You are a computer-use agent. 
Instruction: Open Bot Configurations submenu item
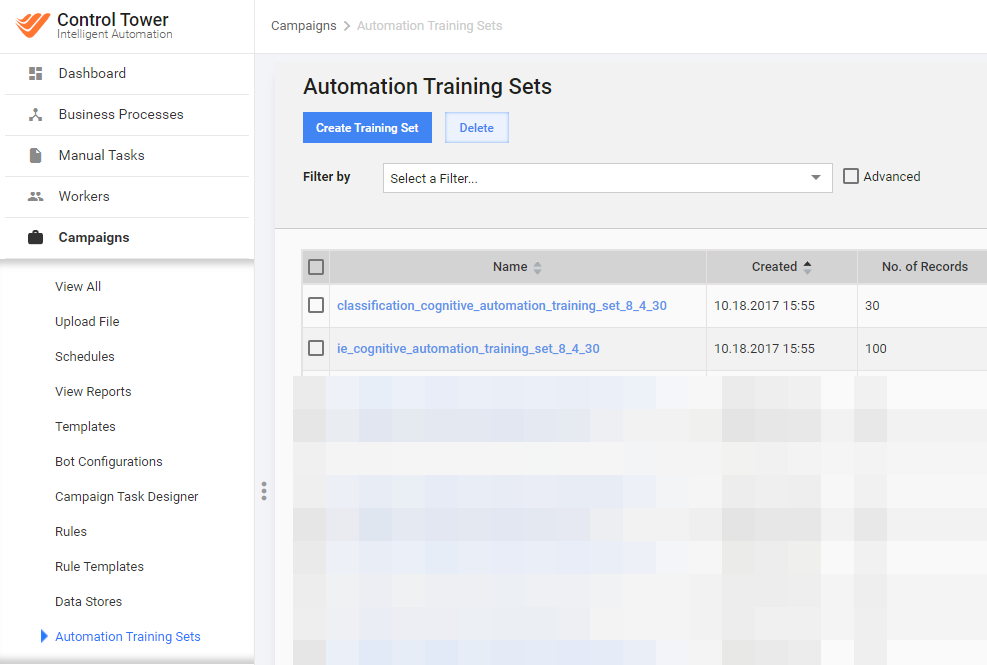[x=108, y=462]
